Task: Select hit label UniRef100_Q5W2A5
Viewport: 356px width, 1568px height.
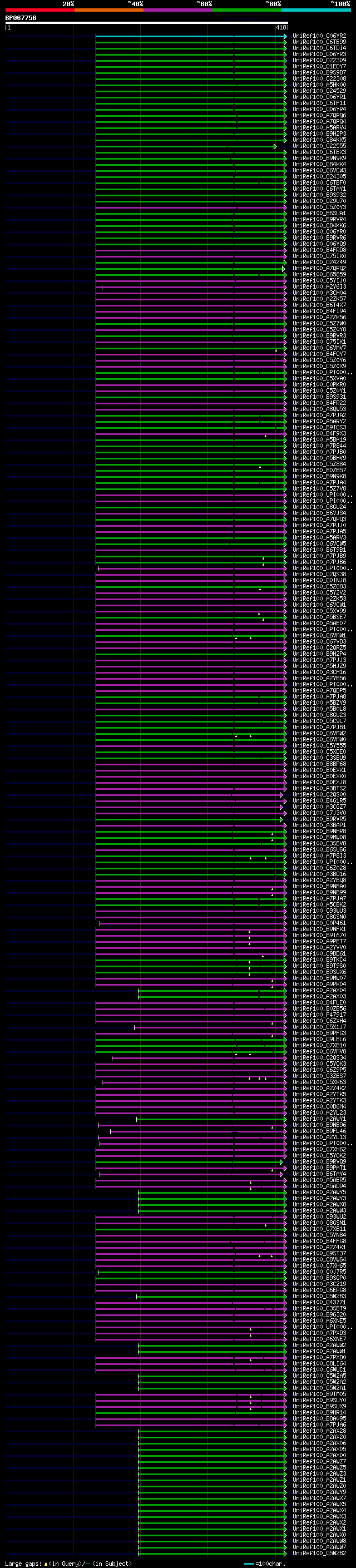Action: pyautogui.click(x=319, y=1376)
